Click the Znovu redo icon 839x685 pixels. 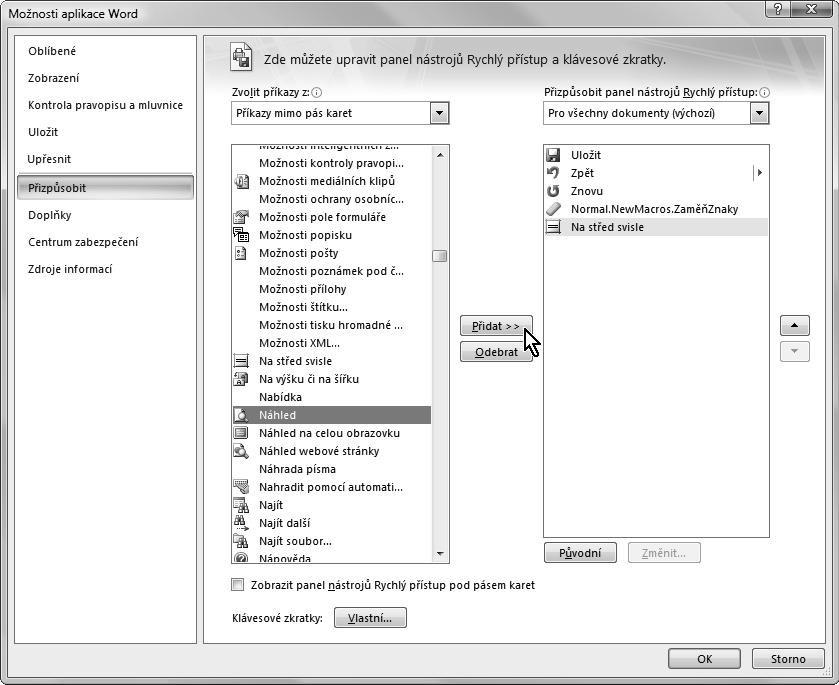(553, 191)
